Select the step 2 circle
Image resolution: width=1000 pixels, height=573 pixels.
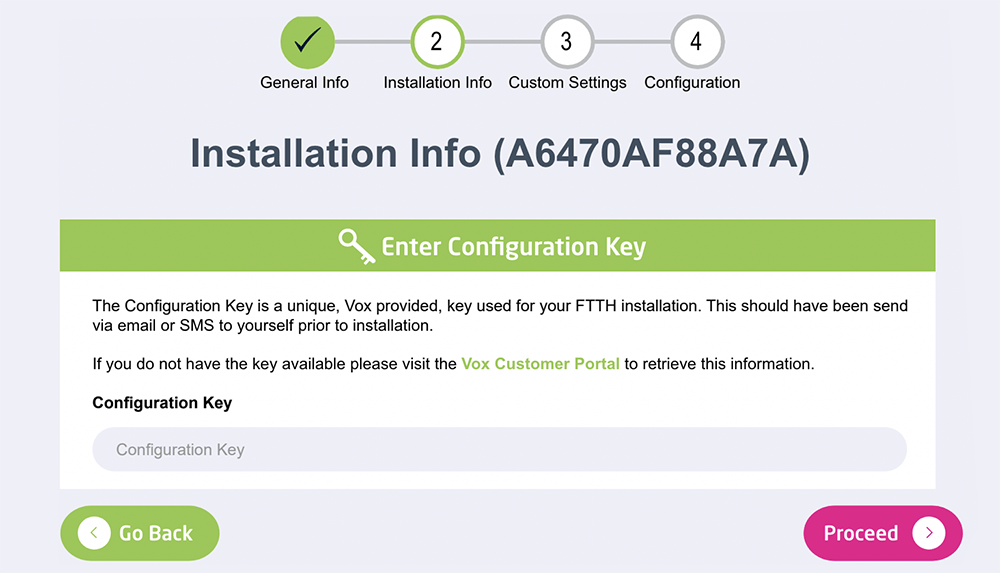pos(437,41)
